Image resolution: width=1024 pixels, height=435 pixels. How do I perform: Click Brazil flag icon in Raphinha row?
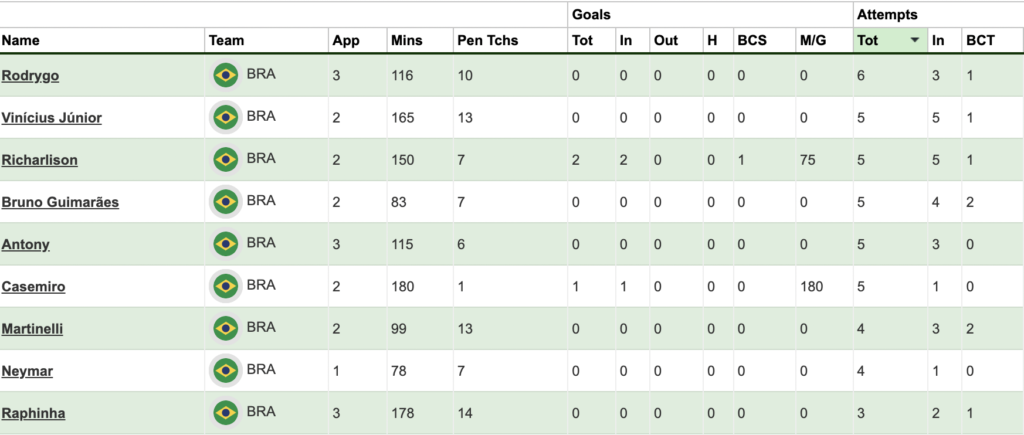click(x=225, y=413)
